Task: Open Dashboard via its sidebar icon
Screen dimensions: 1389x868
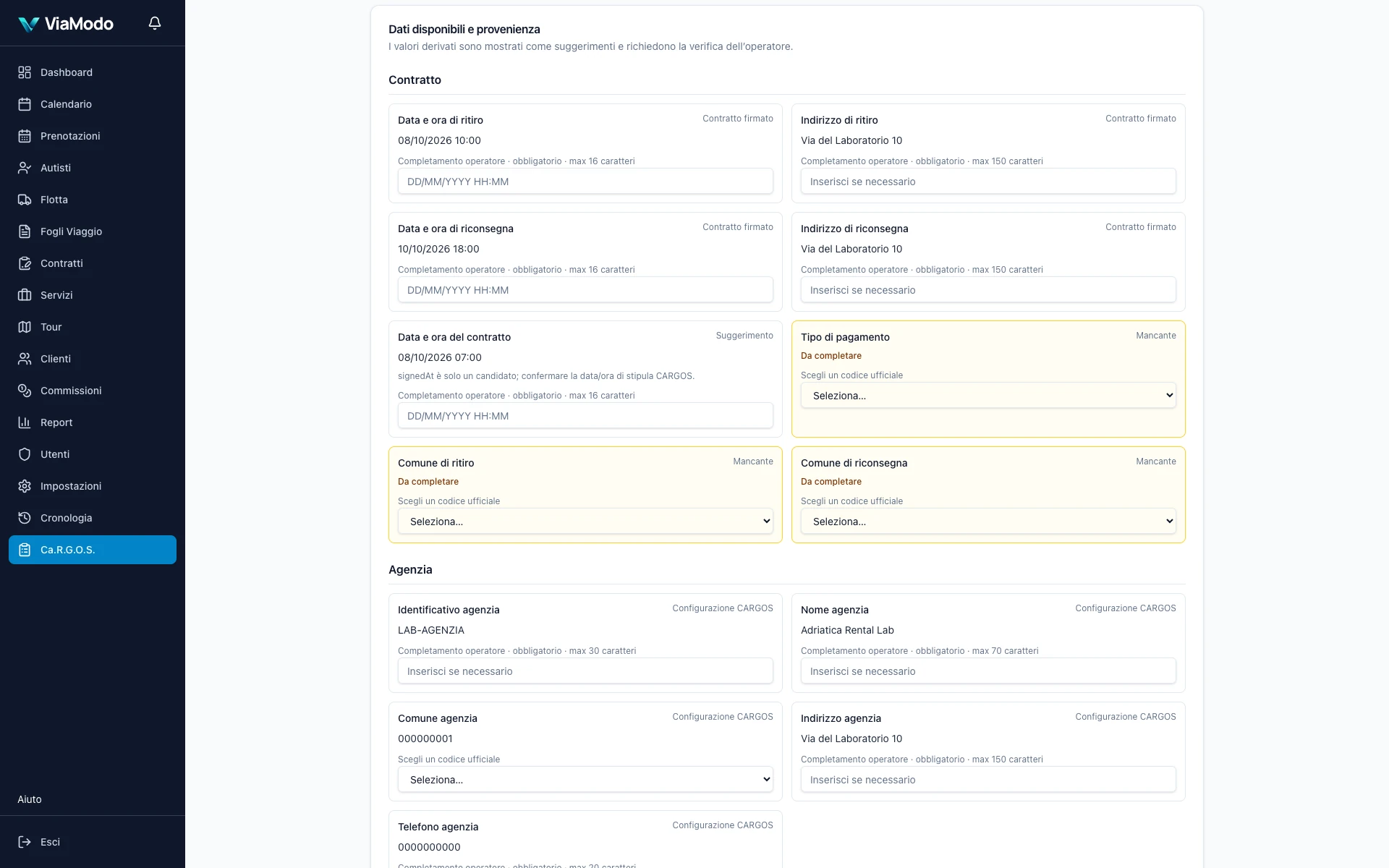Action: pos(25,72)
